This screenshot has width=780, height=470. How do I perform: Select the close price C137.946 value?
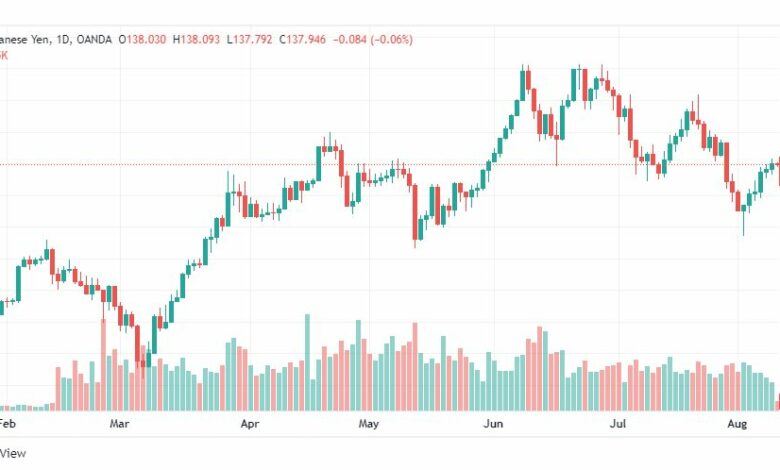(302, 39)
